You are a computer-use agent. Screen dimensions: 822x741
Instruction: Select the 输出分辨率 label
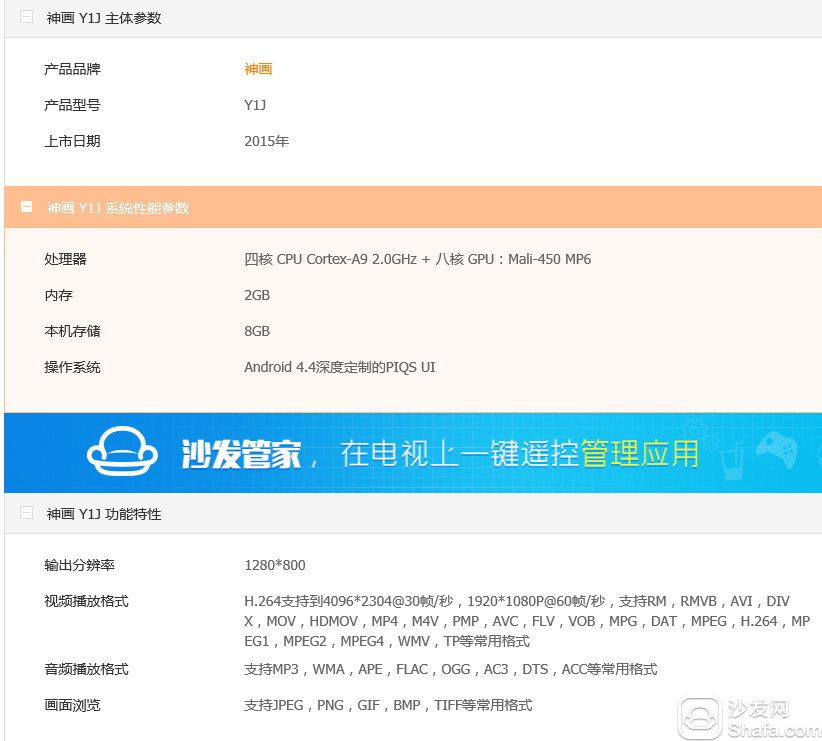point(79,565)
